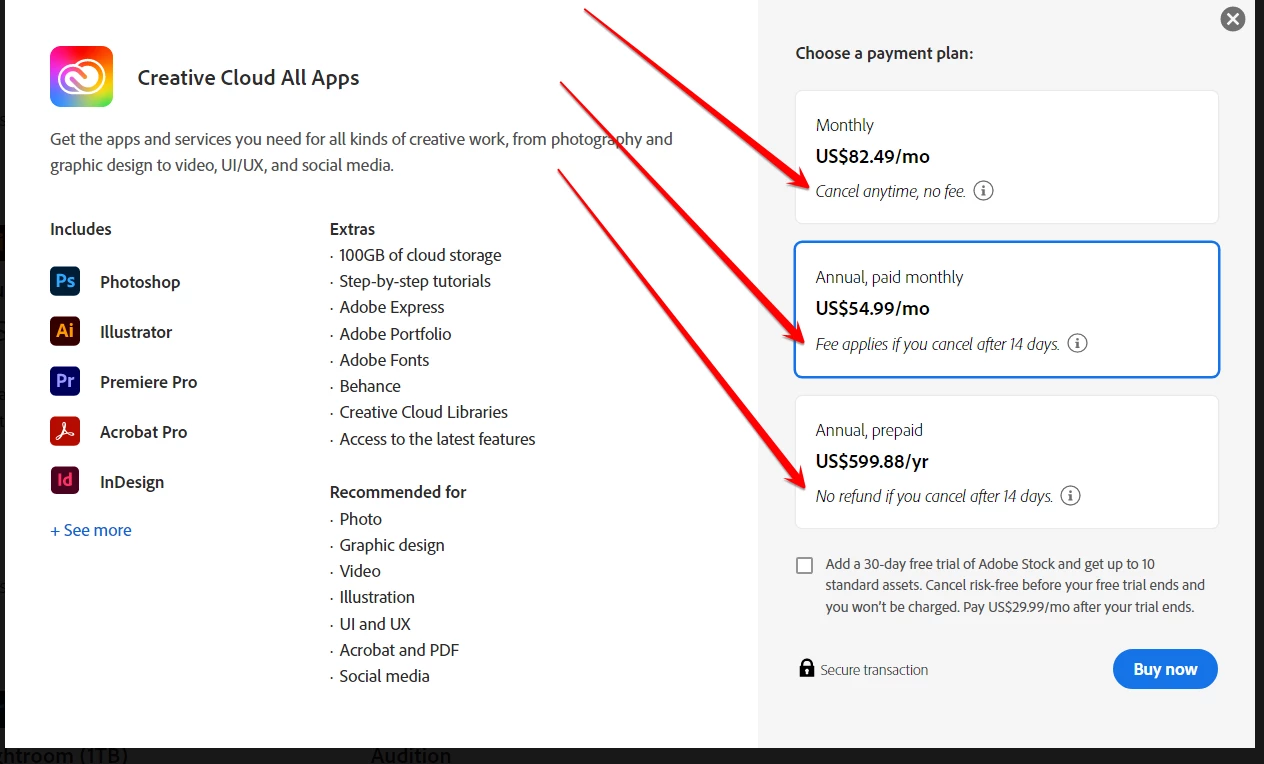Select the Monthly US$82.49/mo plan
This screenshot has height=764, width=1264.
(1007, 157)
